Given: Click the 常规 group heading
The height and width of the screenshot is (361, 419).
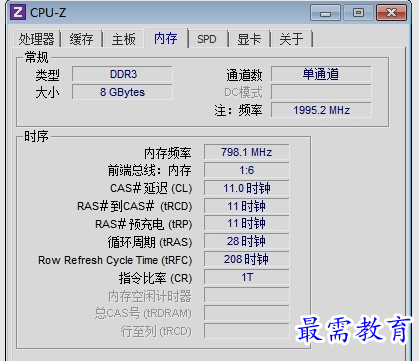Looking at the screenshot, I should 36,57.
